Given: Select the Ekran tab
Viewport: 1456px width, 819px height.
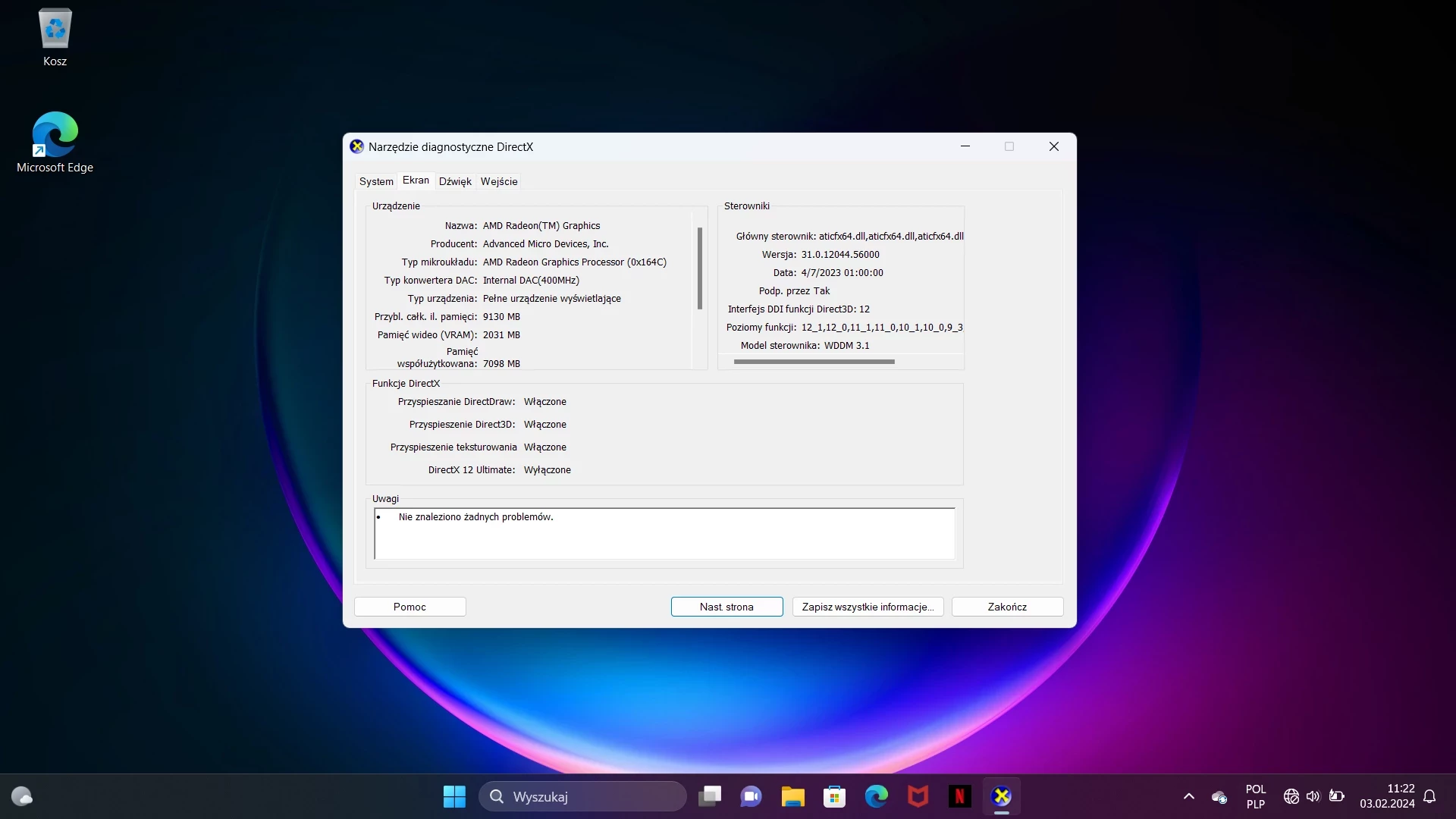Looking at the screenshot, I should [416, 180].
